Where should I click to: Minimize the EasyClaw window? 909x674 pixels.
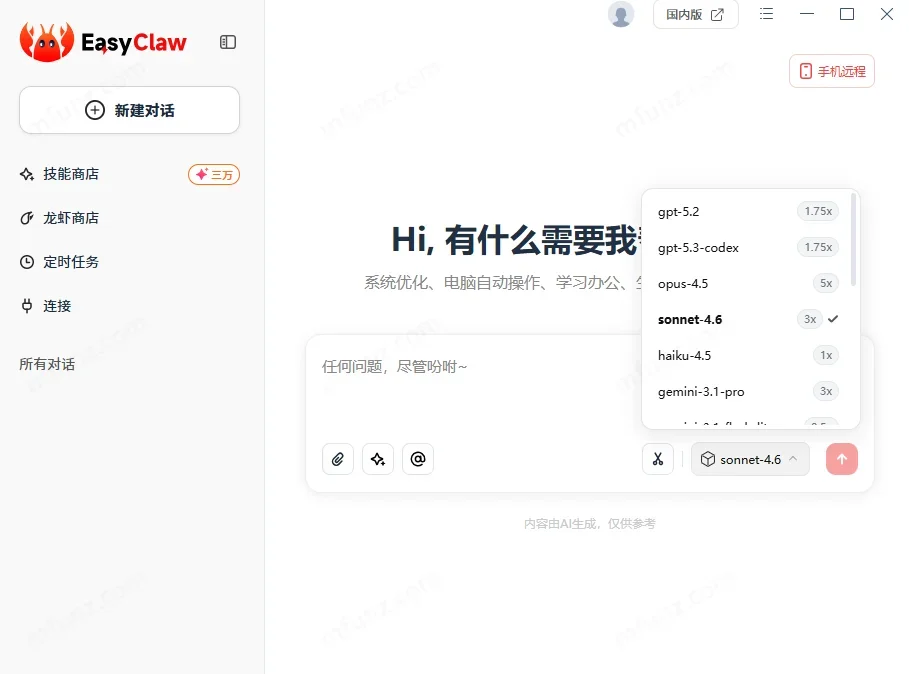tap(807, 14)
